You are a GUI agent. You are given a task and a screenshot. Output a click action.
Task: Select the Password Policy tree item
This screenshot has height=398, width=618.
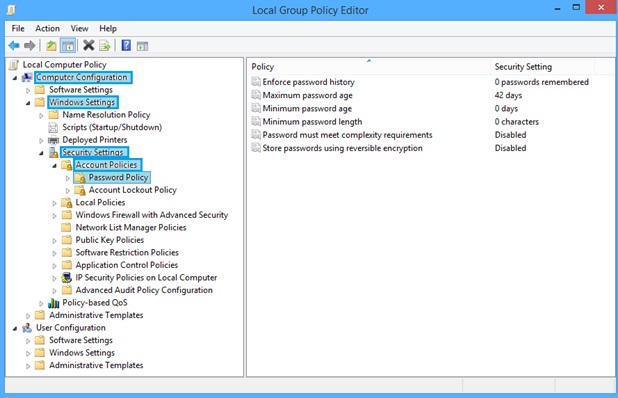click(118, 177)
